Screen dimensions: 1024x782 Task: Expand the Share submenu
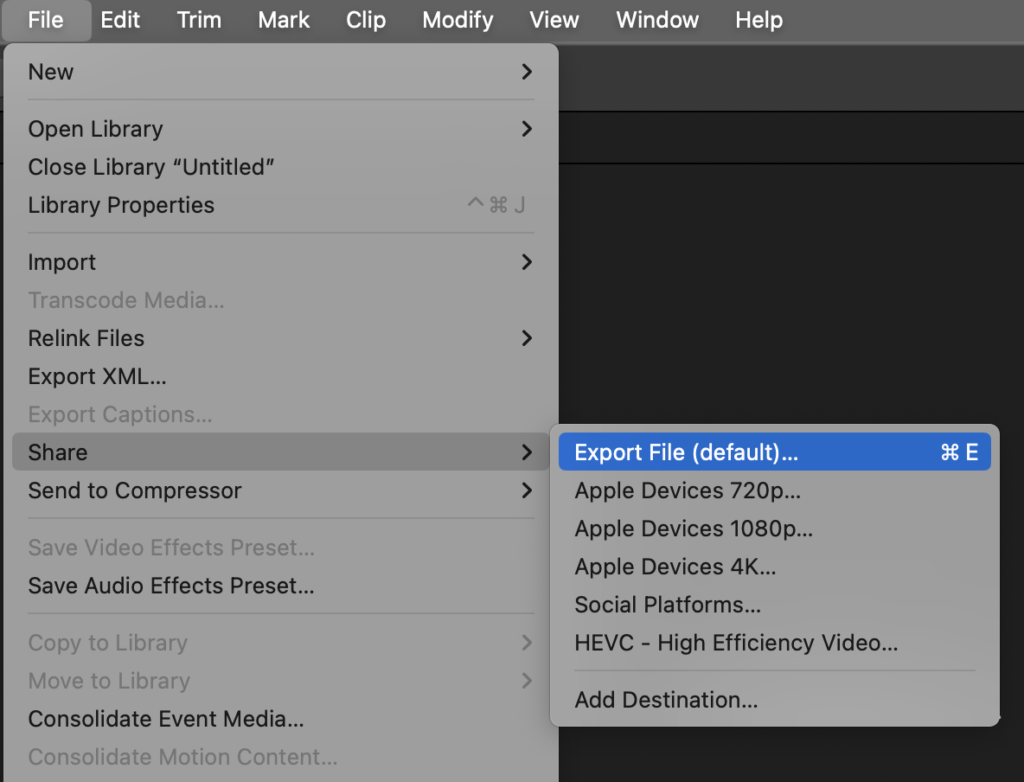coord(281,452)
